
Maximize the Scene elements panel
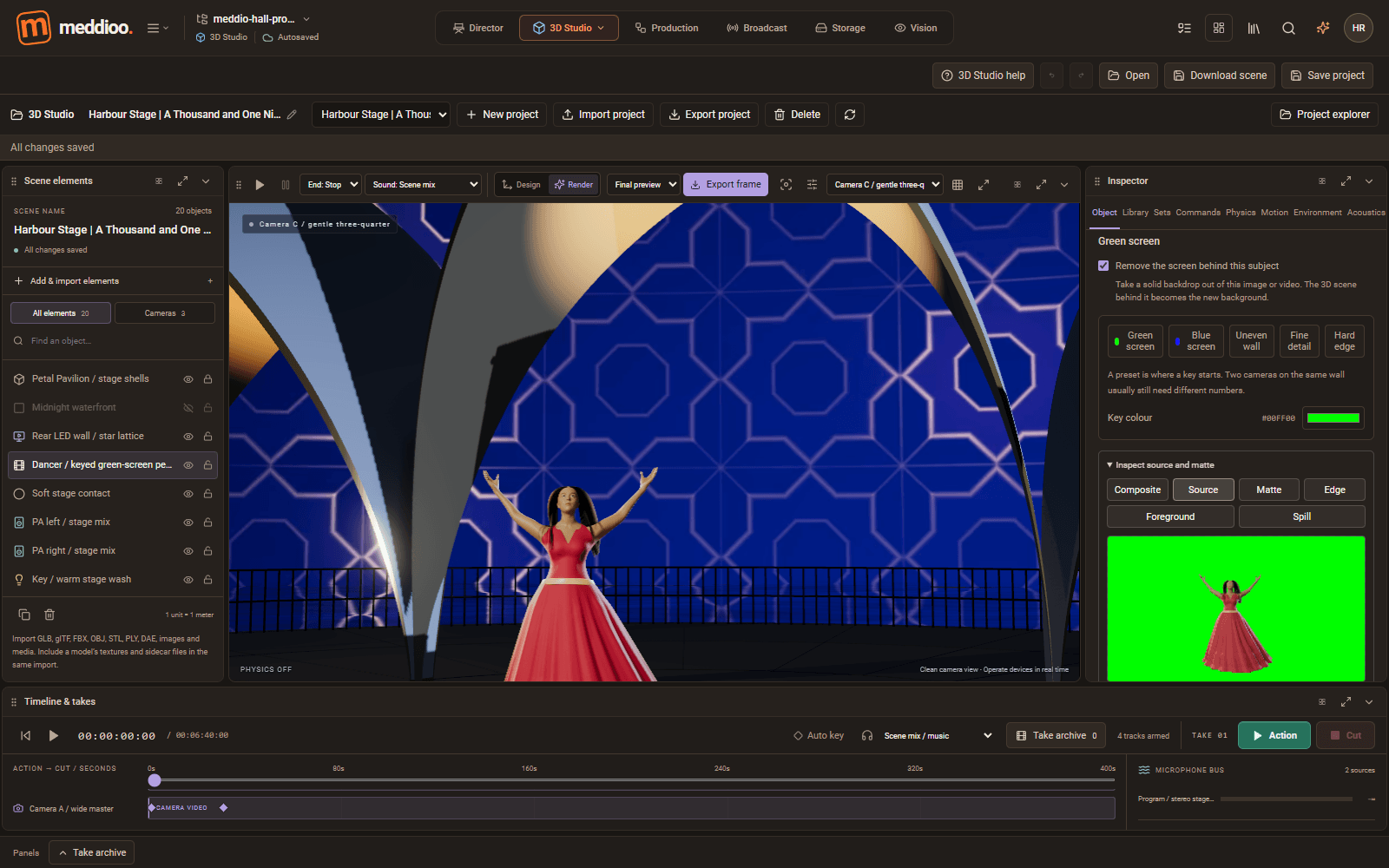click(x=182, y=181)
